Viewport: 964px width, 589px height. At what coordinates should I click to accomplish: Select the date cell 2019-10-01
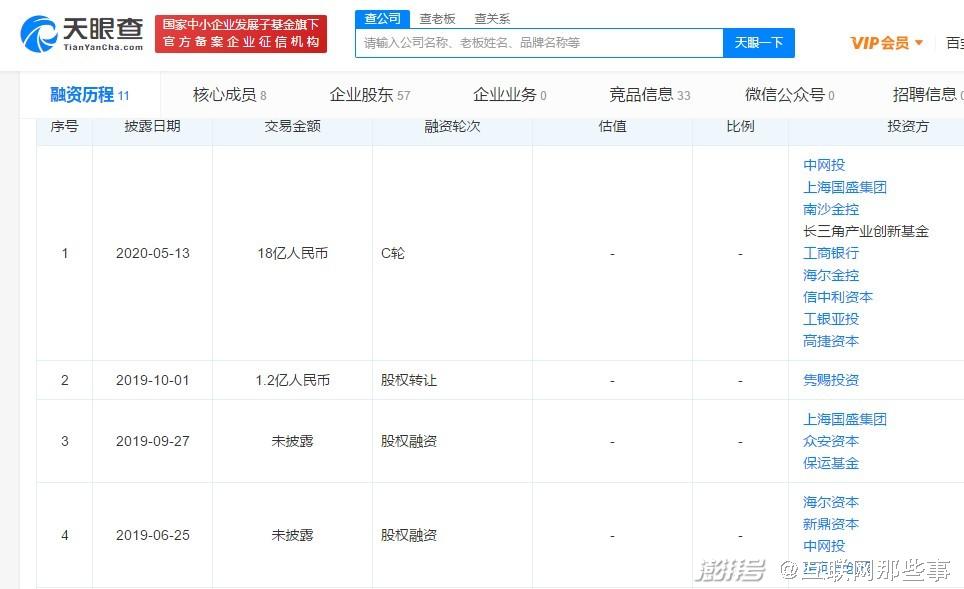[x=152, y=381]
